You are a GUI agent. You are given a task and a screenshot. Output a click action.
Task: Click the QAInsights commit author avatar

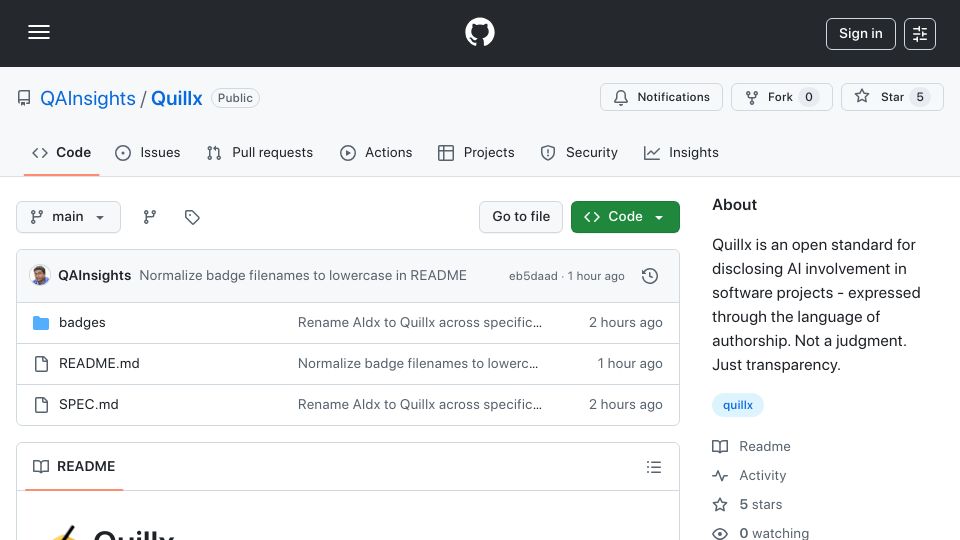40,276
